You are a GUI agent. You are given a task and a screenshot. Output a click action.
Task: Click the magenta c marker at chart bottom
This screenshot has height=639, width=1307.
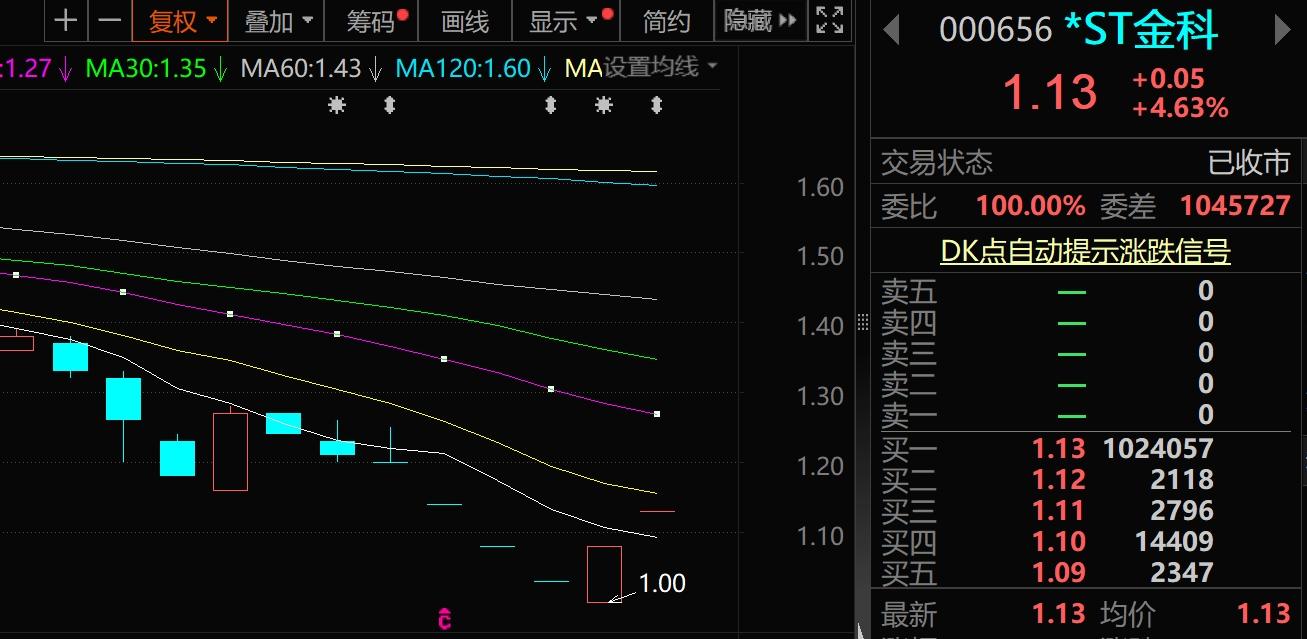(x=444, y=618)
